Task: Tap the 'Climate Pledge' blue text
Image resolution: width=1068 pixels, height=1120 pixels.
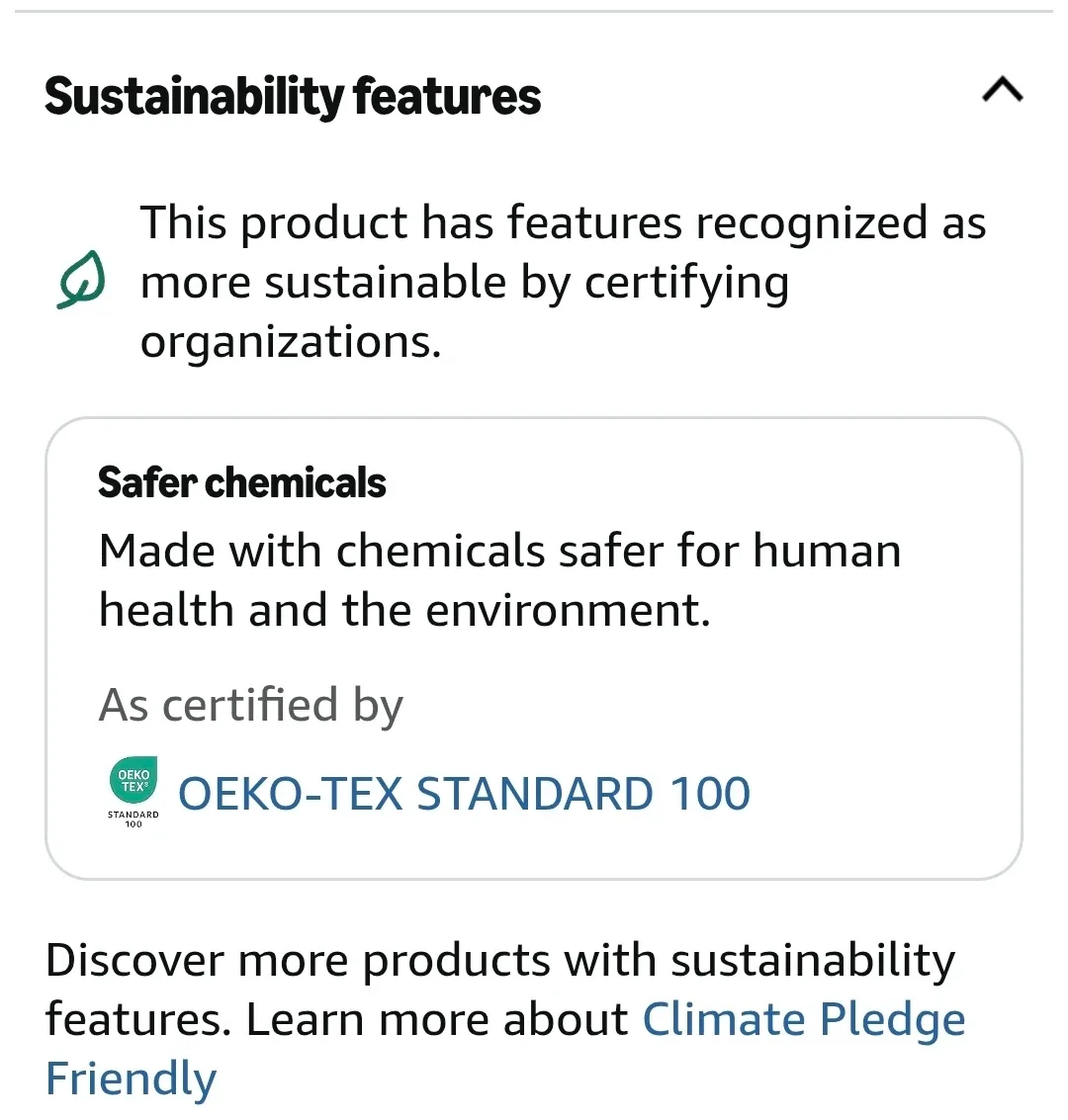Action: tap(803, 1020)
